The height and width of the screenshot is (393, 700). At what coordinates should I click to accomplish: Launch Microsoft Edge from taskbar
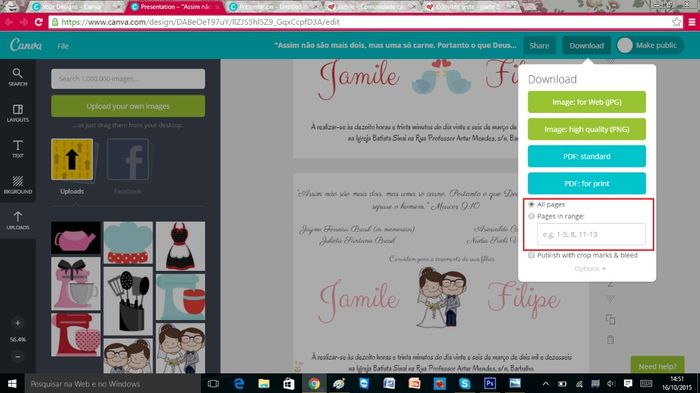(x=239, y=384)
